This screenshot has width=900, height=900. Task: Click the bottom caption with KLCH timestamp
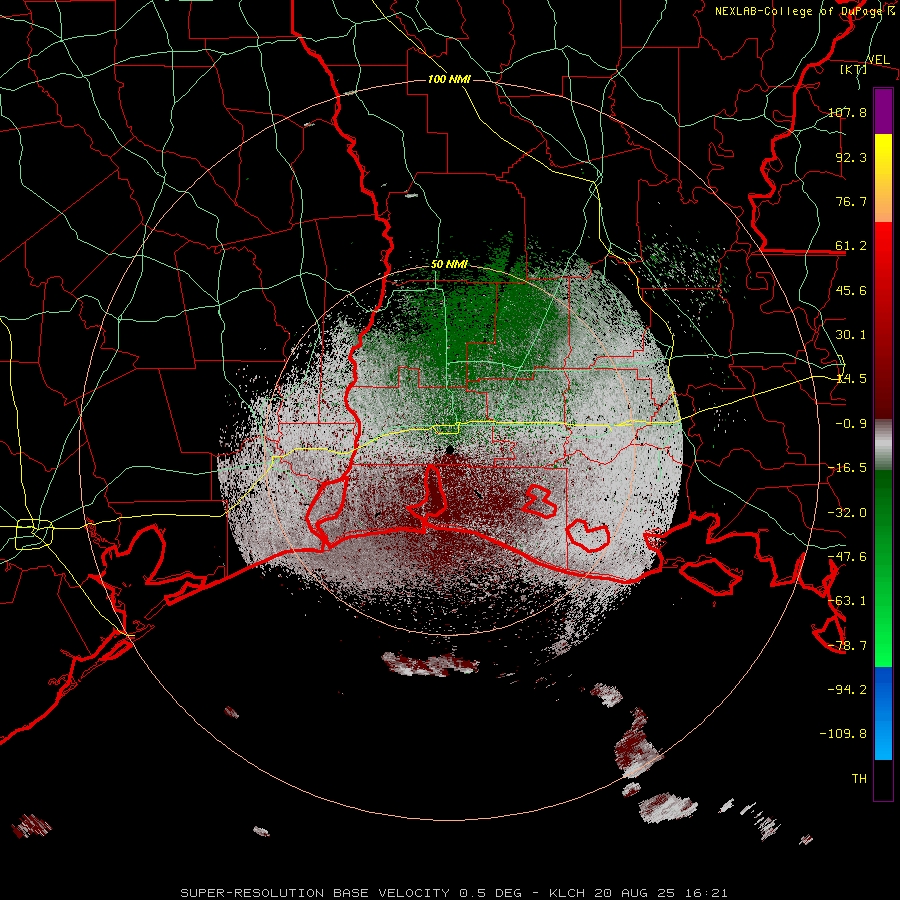(454, 893)
